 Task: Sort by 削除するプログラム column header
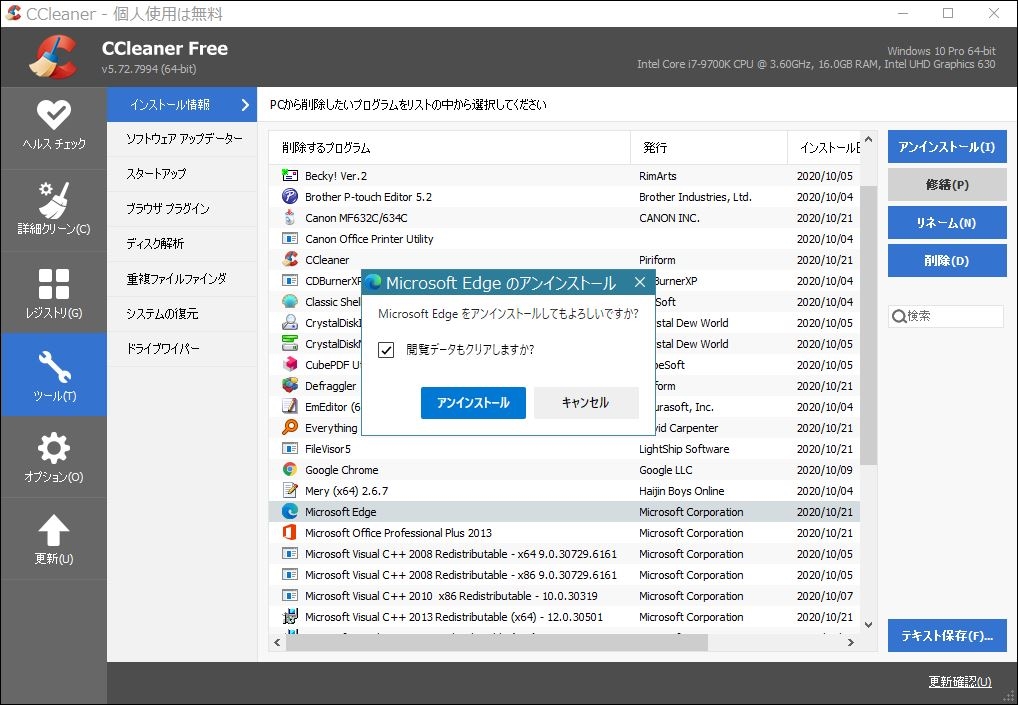point(449,148)
